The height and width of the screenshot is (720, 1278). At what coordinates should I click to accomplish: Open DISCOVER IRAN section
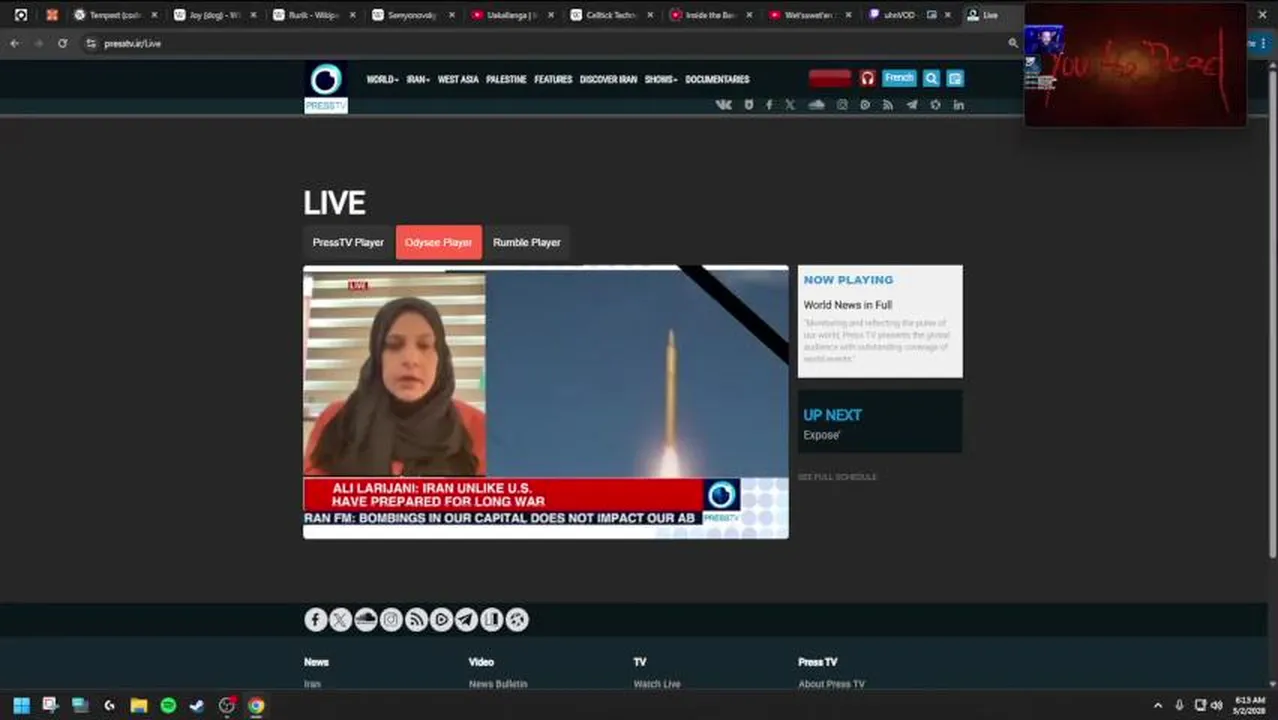pyautogui.click(x=608, y=79)
